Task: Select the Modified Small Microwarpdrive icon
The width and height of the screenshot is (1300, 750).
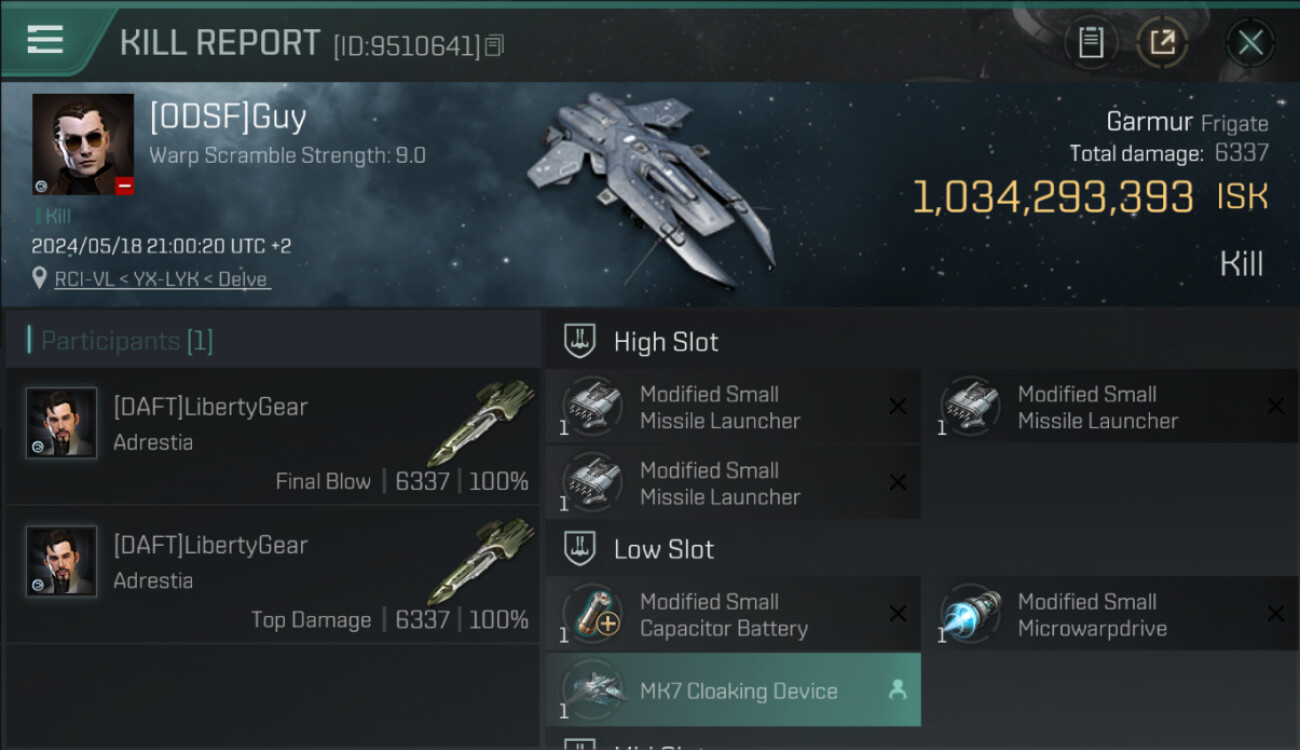Action: point(971,614)
